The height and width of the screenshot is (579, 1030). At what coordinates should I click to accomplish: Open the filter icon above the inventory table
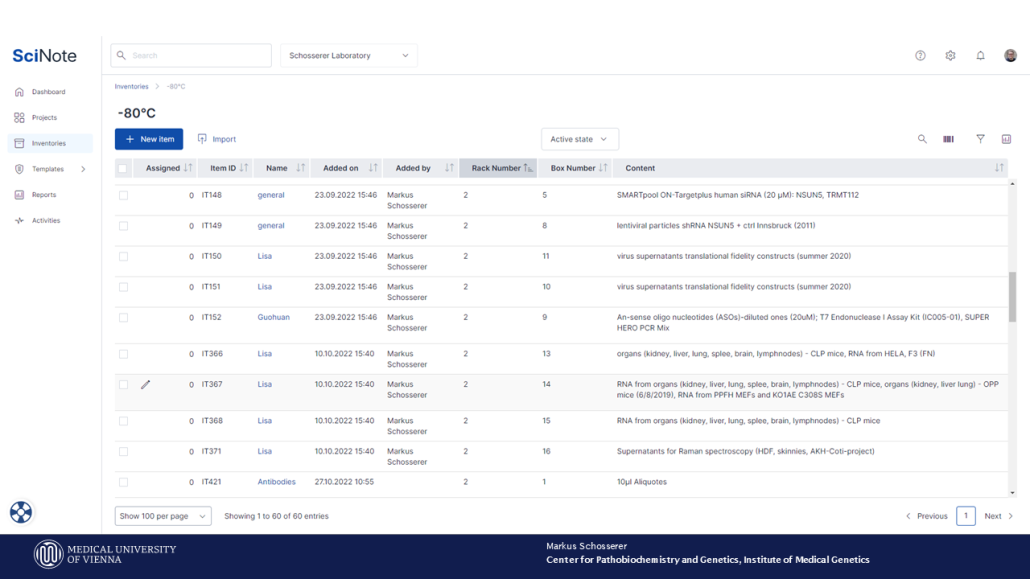(x=980, y=139)
